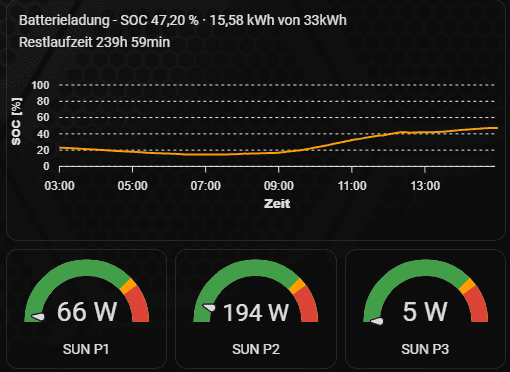This screenshot has height=372, width=510.
Task: Click the 194 W value
Action: coord(256,313)
